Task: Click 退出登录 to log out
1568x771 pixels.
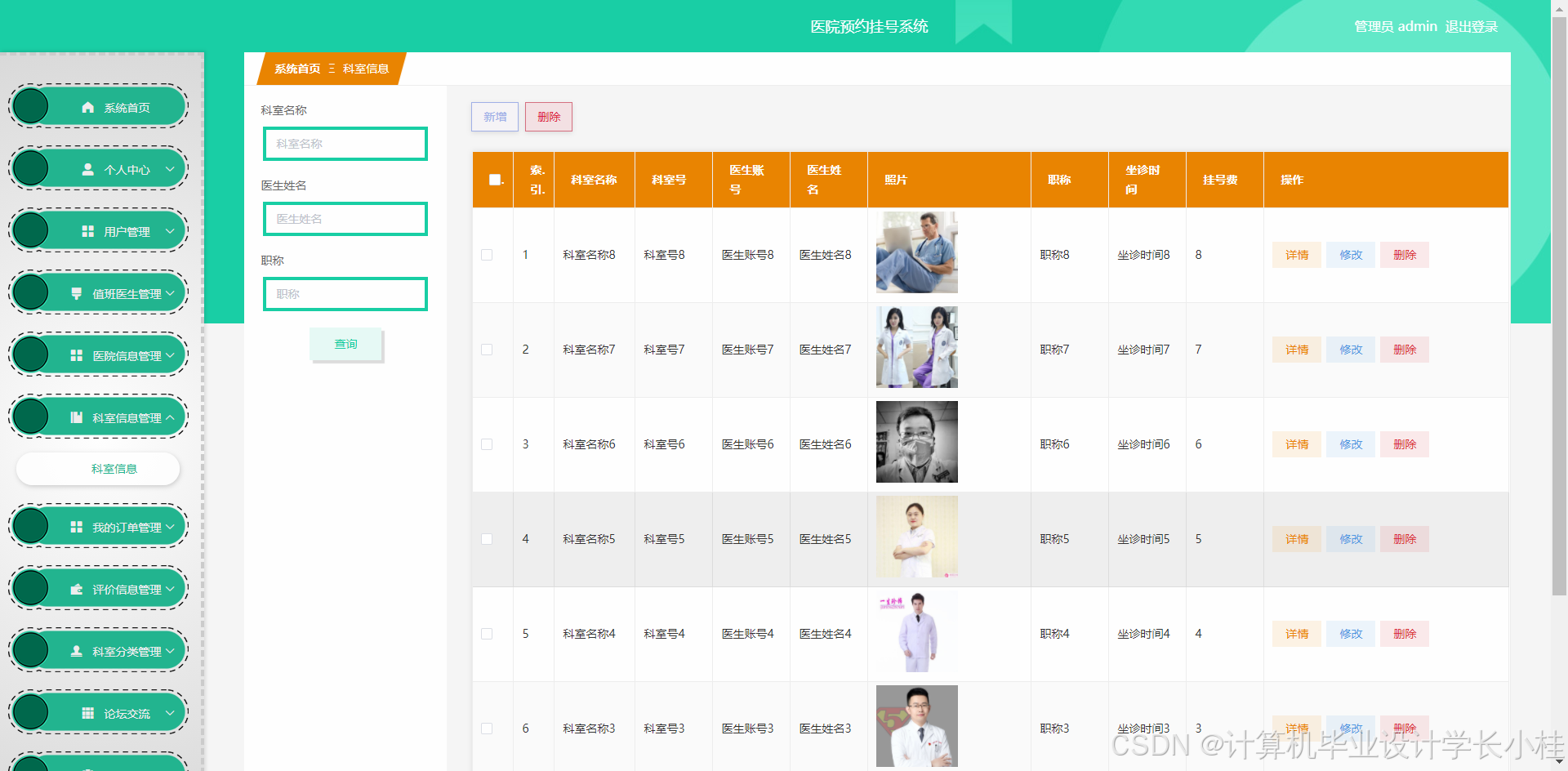Action: coord(1472,26)
